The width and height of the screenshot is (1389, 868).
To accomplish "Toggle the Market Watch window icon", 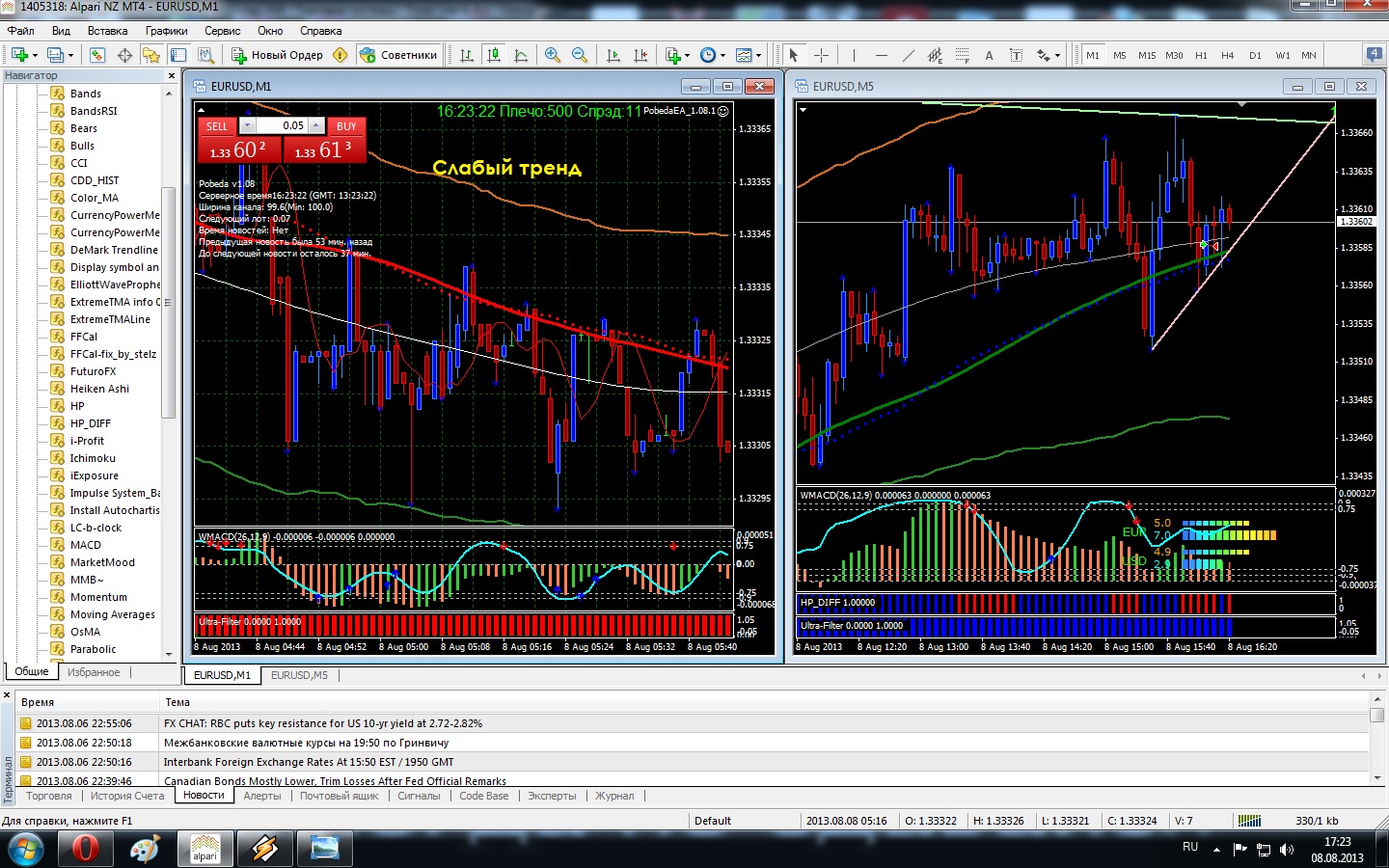I will [x=97, y=55].
